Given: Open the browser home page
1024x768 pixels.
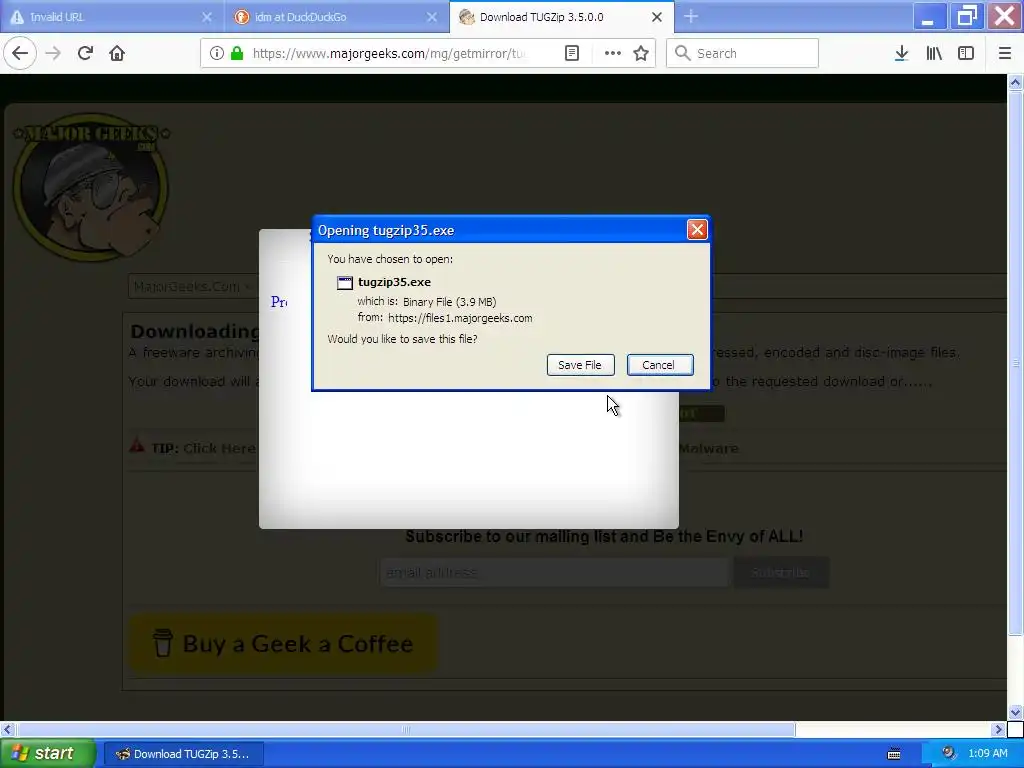Looking at the screenshot, I should [x=117, y=54].
